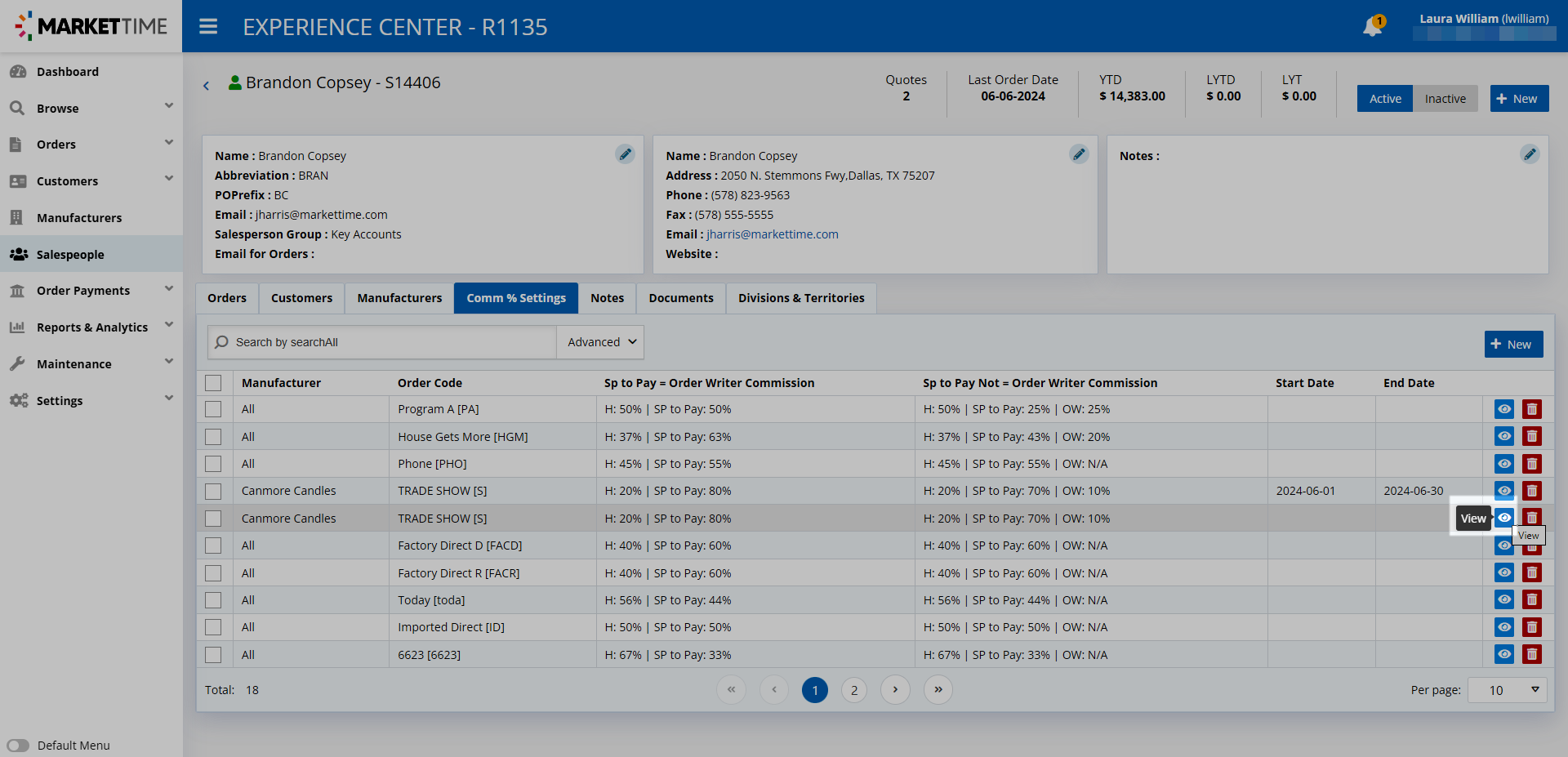
Task: Click the hamburger menu icon
Action: pos(208,27)
